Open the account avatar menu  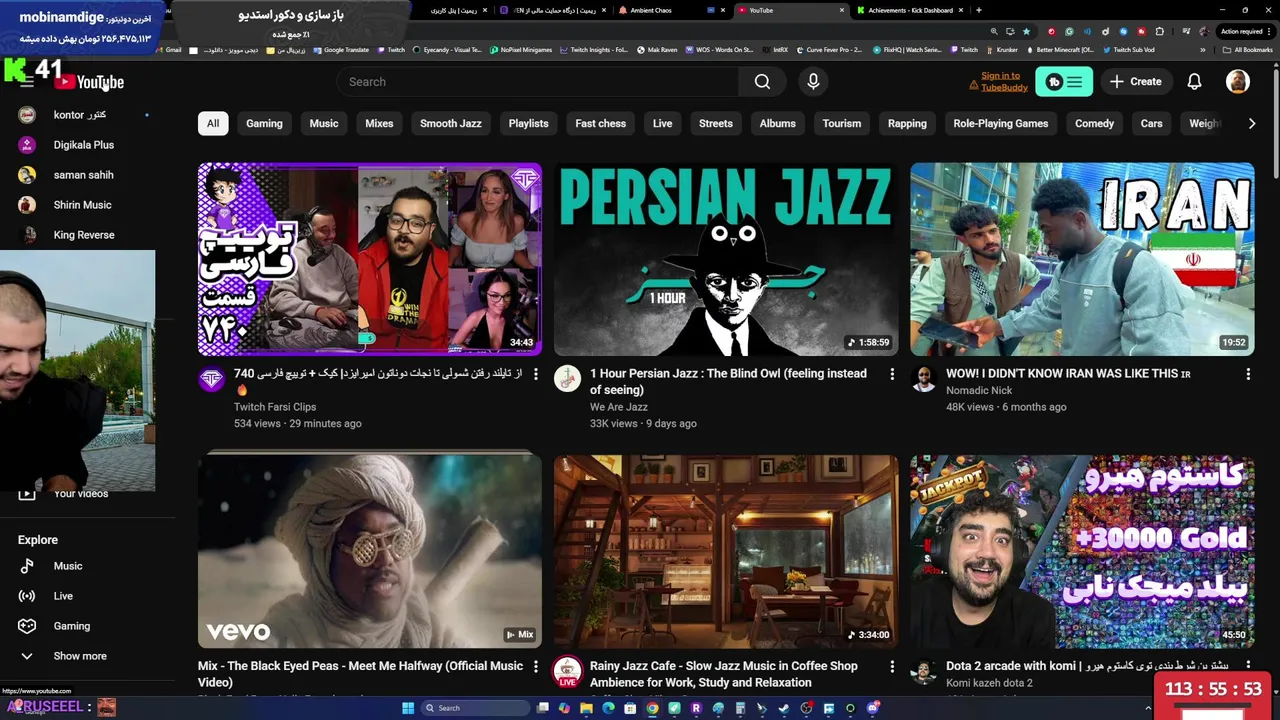(1238, 82)
